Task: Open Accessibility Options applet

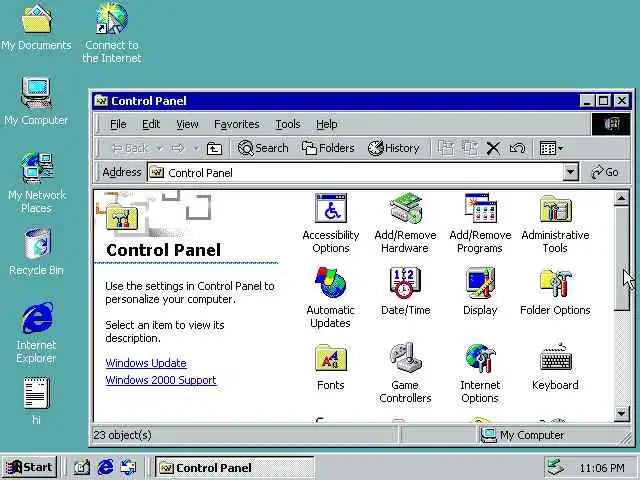Action: 331,224
